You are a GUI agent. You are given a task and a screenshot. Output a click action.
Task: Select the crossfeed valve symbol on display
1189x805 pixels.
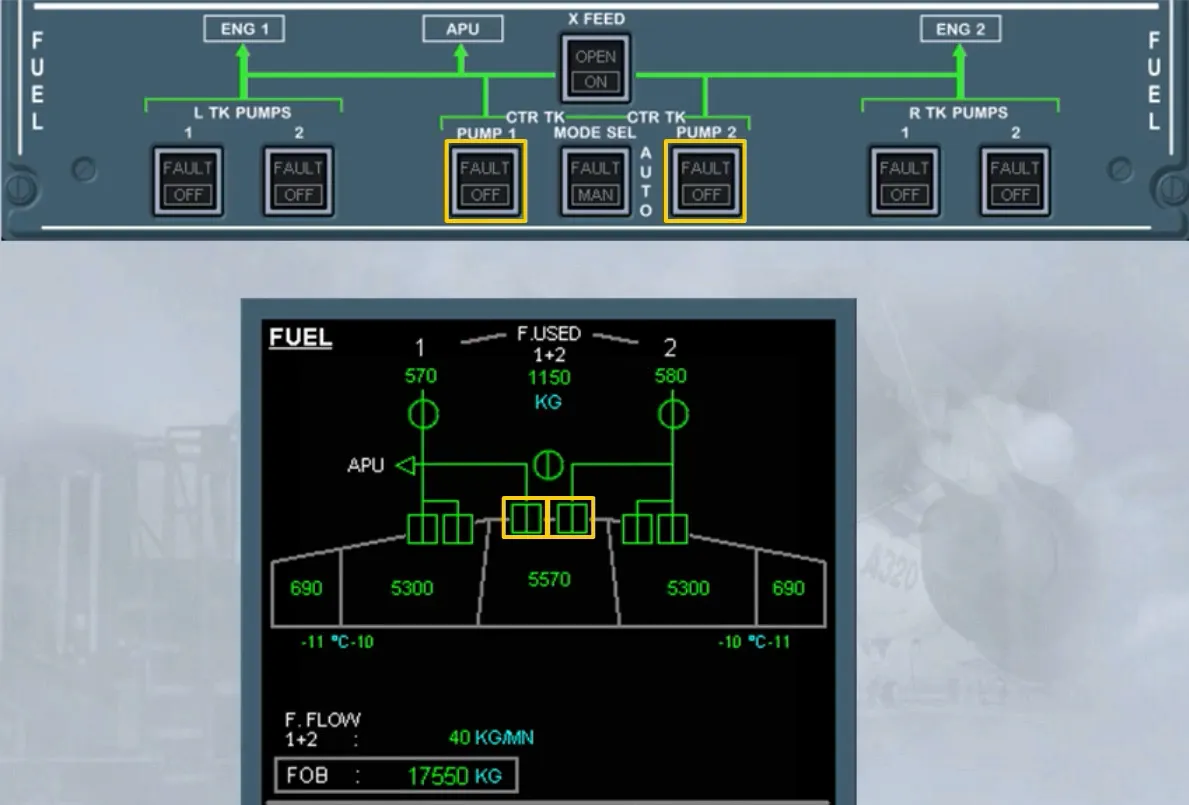(x=547, y=465)
